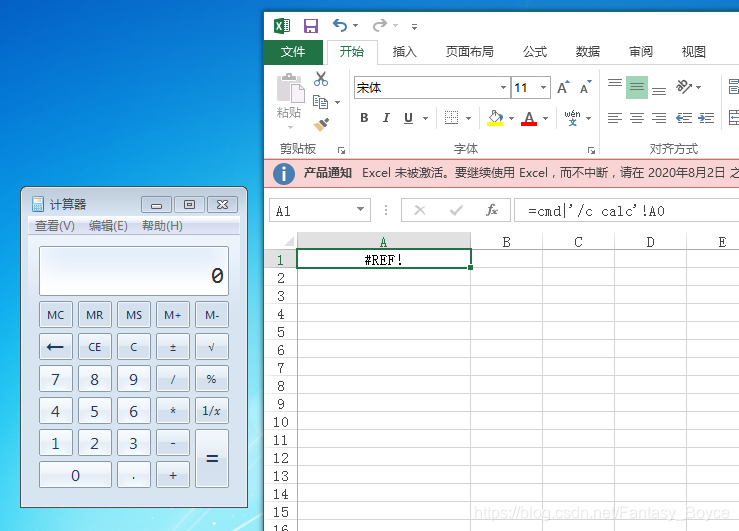This screenshot has height=531, width=739.
Task: Expand the Underline style dropdown arrow
Action: [x=425, y=118]
